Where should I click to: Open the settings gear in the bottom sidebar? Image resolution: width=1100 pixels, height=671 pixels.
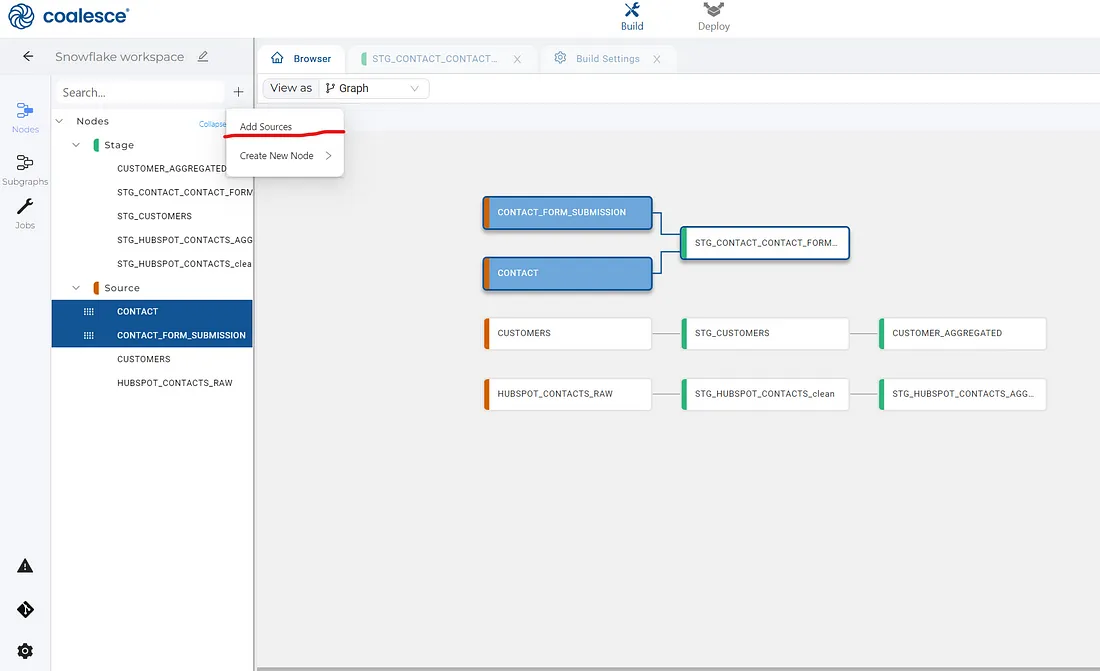click(24, 649)
